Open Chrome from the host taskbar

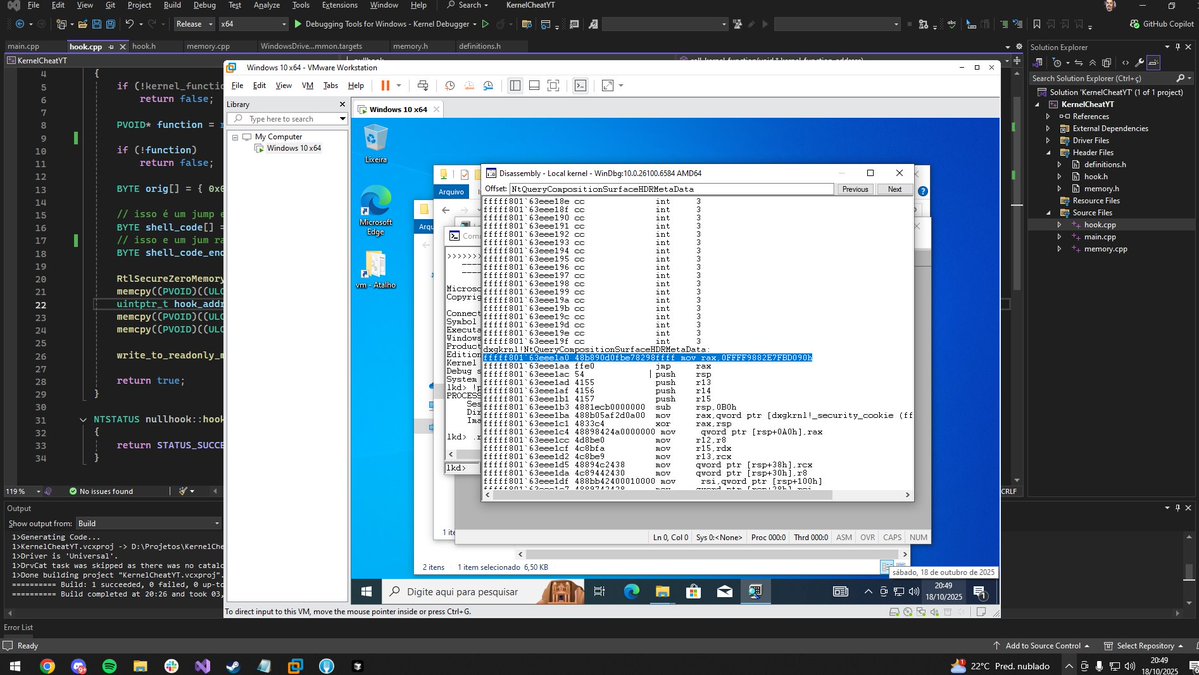tap(47, 666)
